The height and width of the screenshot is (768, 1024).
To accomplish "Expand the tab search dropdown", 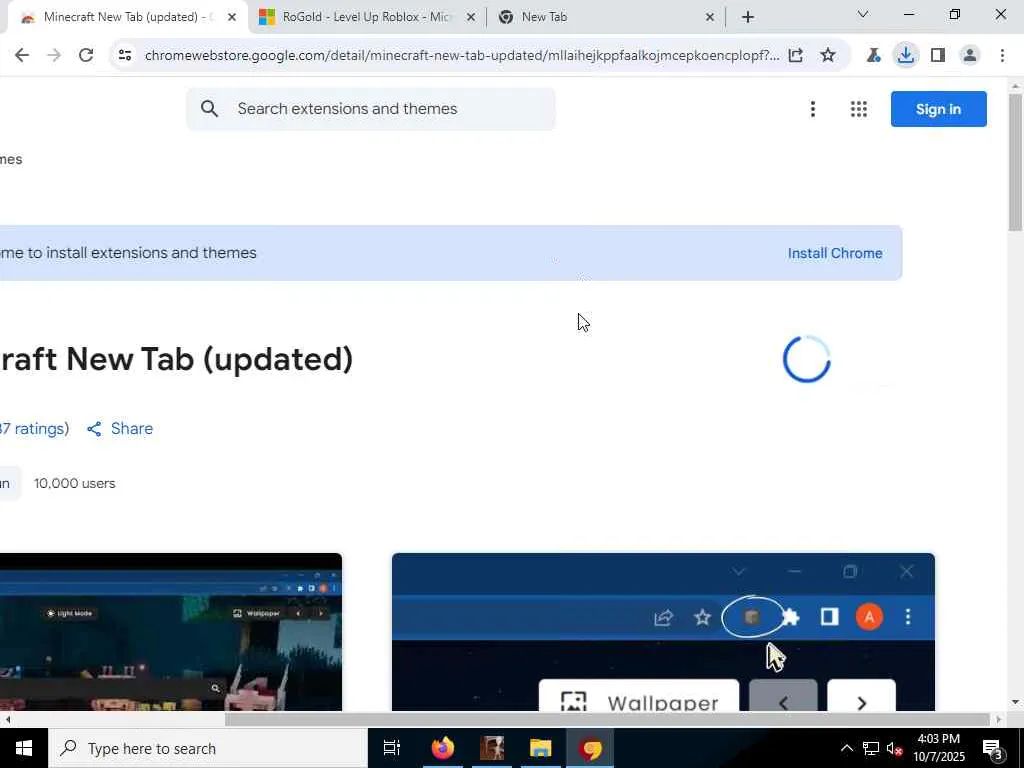I will pos(863,14).
